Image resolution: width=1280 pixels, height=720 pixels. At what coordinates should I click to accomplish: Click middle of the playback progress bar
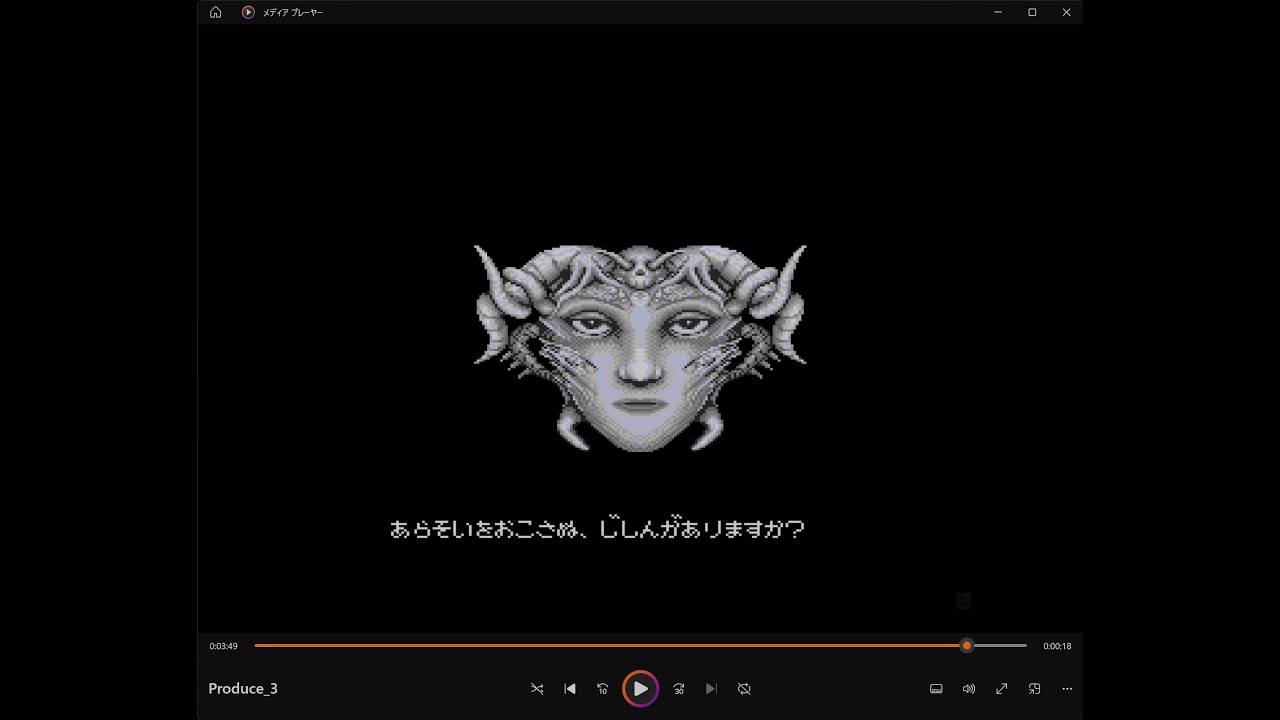coord(640,646)
